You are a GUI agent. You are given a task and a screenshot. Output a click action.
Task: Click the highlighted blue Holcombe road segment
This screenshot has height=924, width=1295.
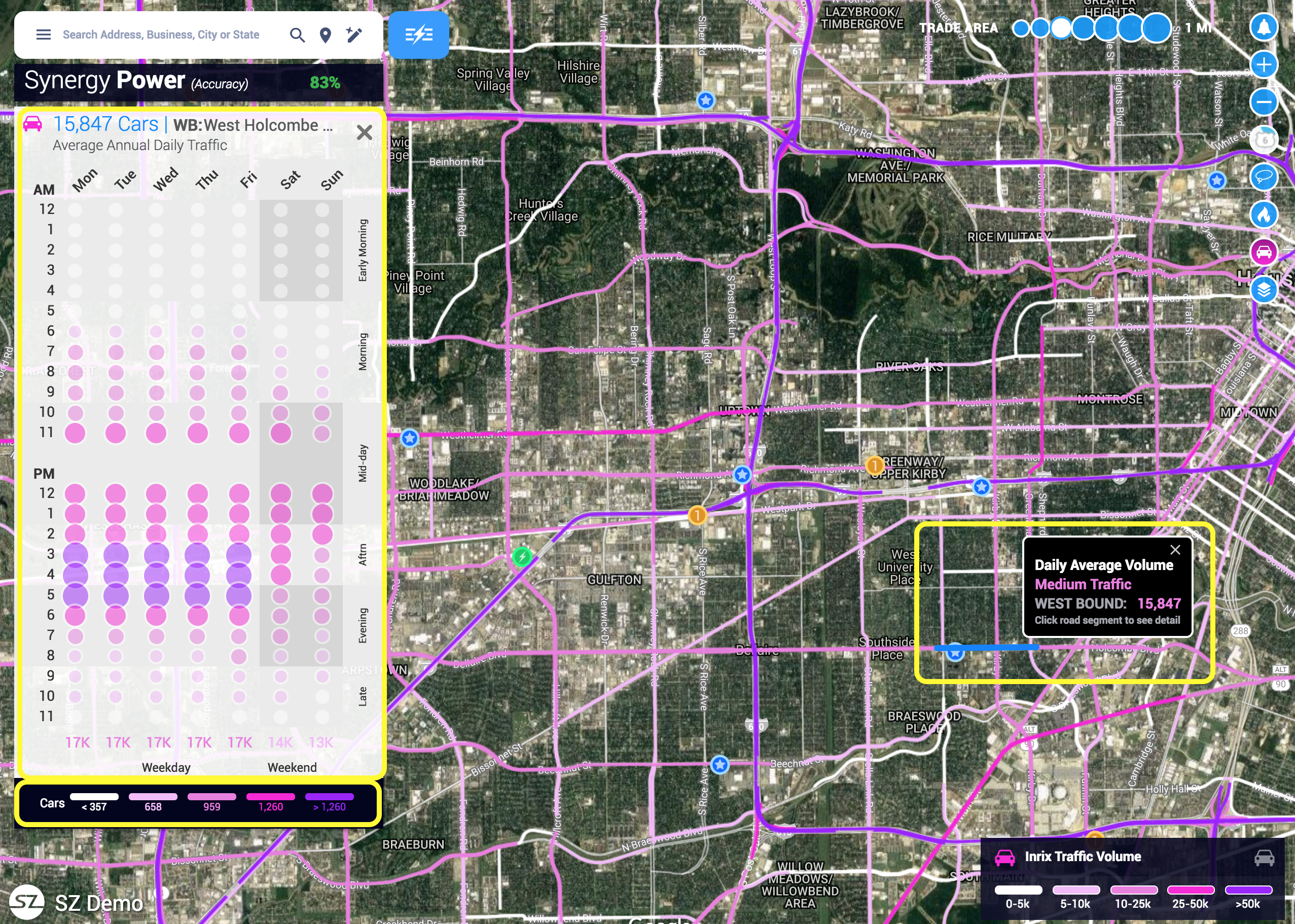[987, 648]
